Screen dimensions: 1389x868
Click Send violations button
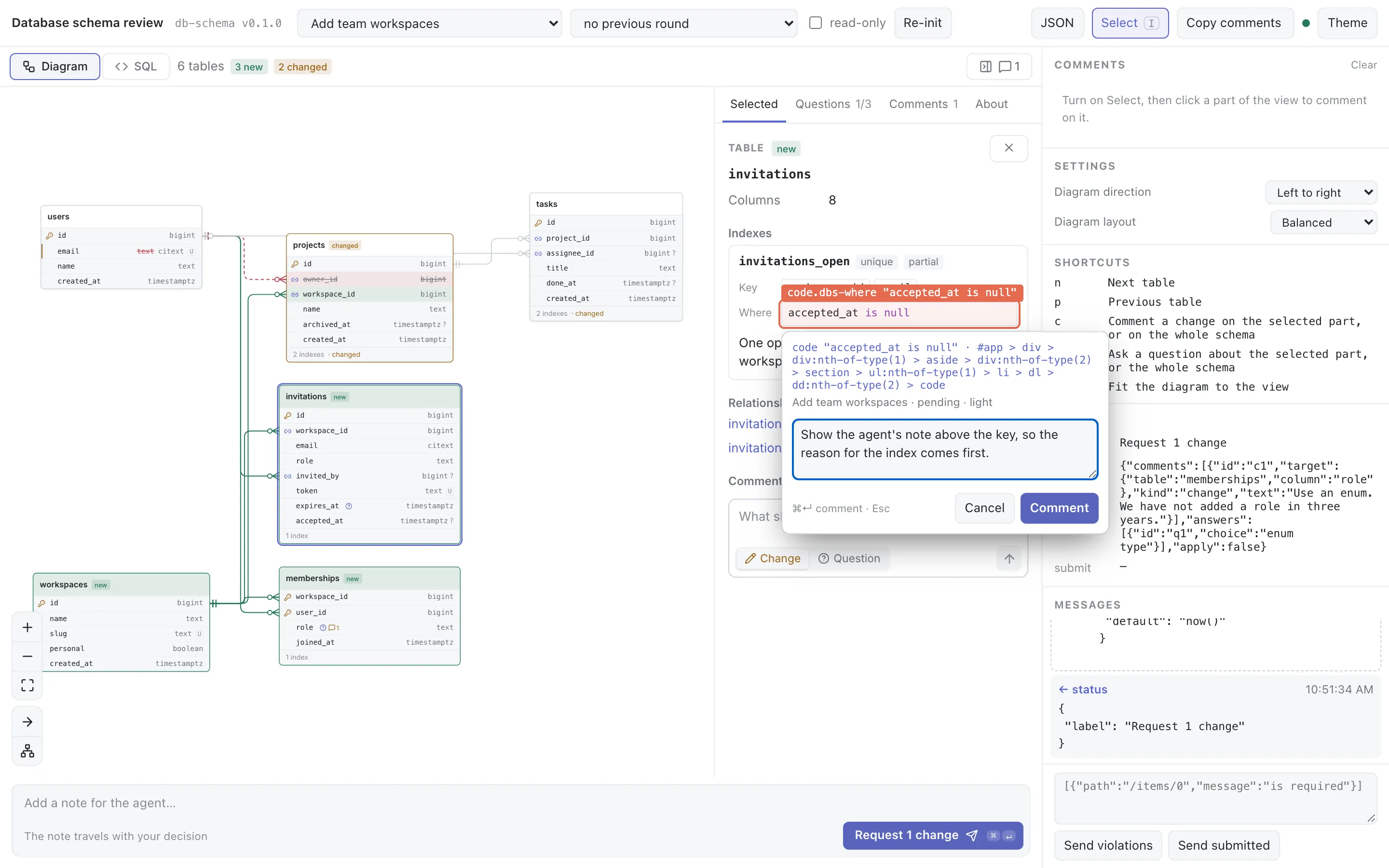click(x=1108, y=845)
